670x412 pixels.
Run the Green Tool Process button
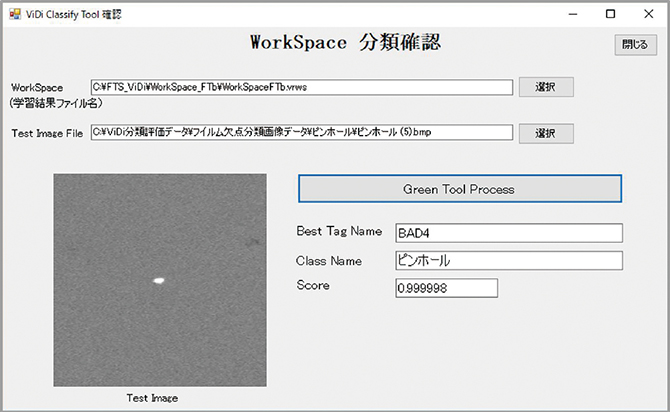point(460,188)
